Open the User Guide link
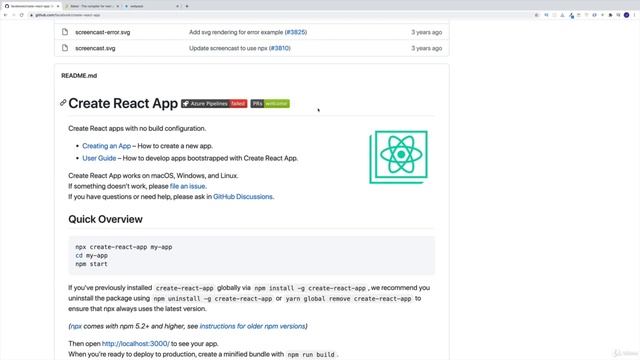 [99, 158]
